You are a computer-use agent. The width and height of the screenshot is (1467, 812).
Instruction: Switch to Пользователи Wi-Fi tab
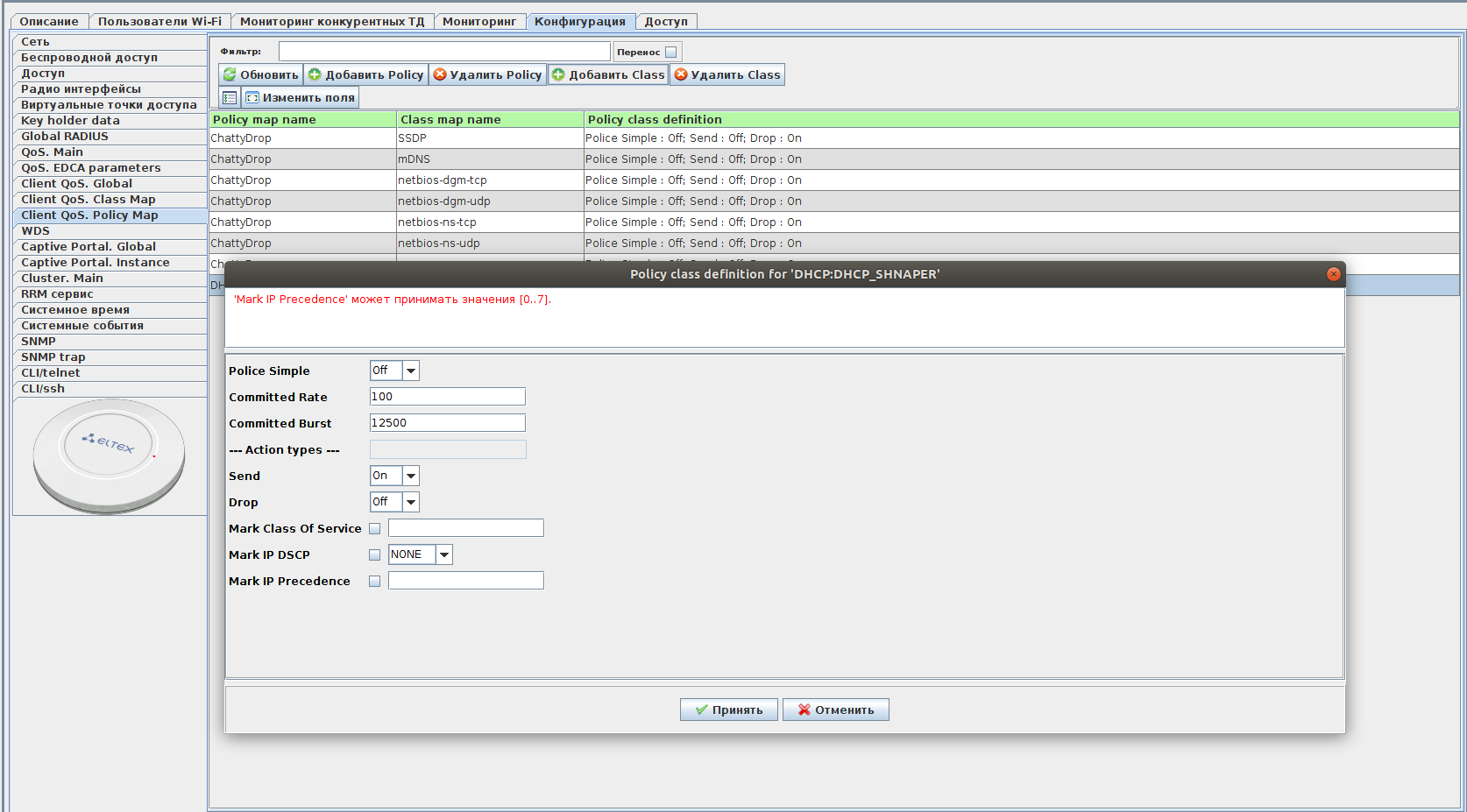click(159, 21)
